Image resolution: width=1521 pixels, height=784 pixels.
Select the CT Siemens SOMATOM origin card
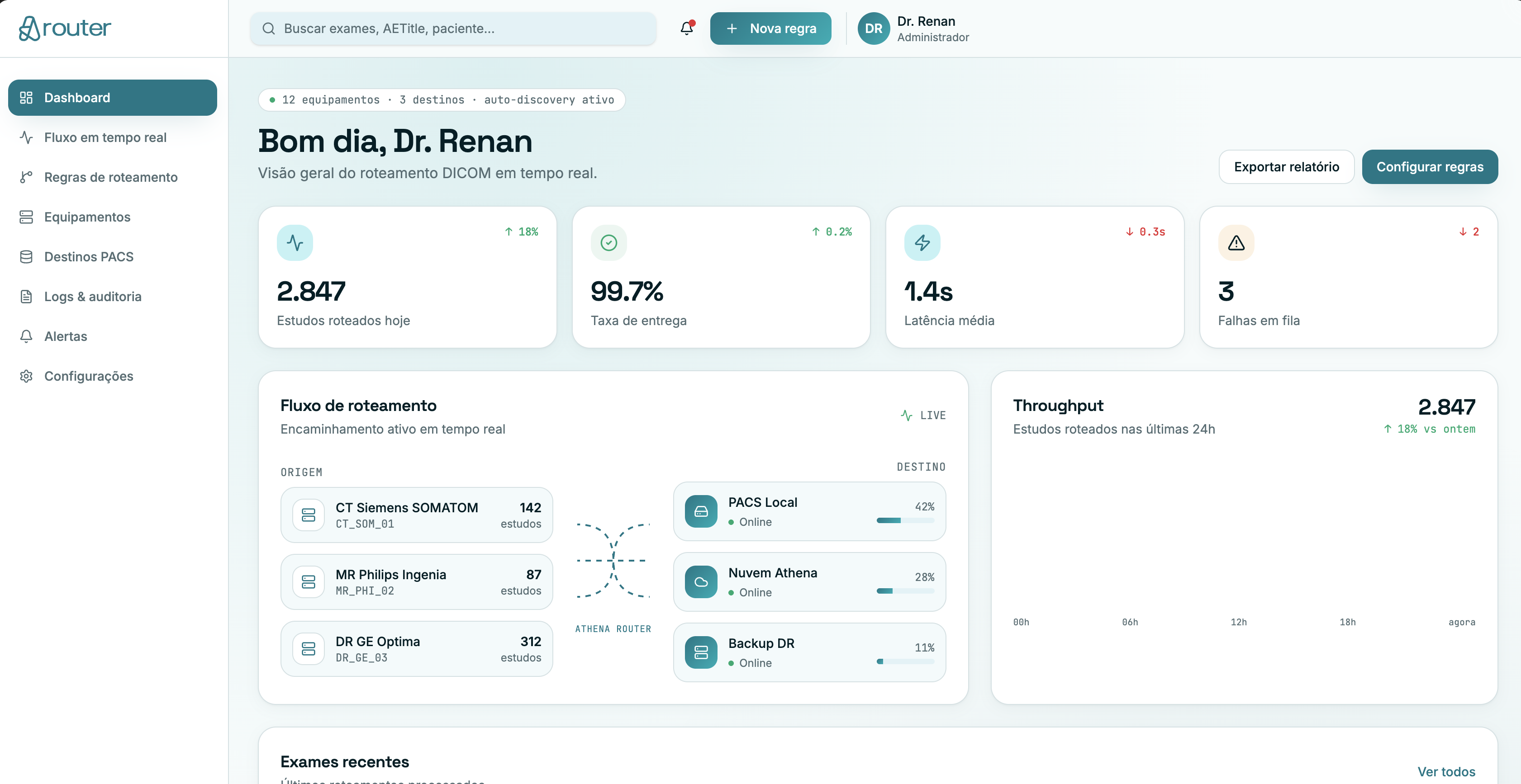[416, 515]
